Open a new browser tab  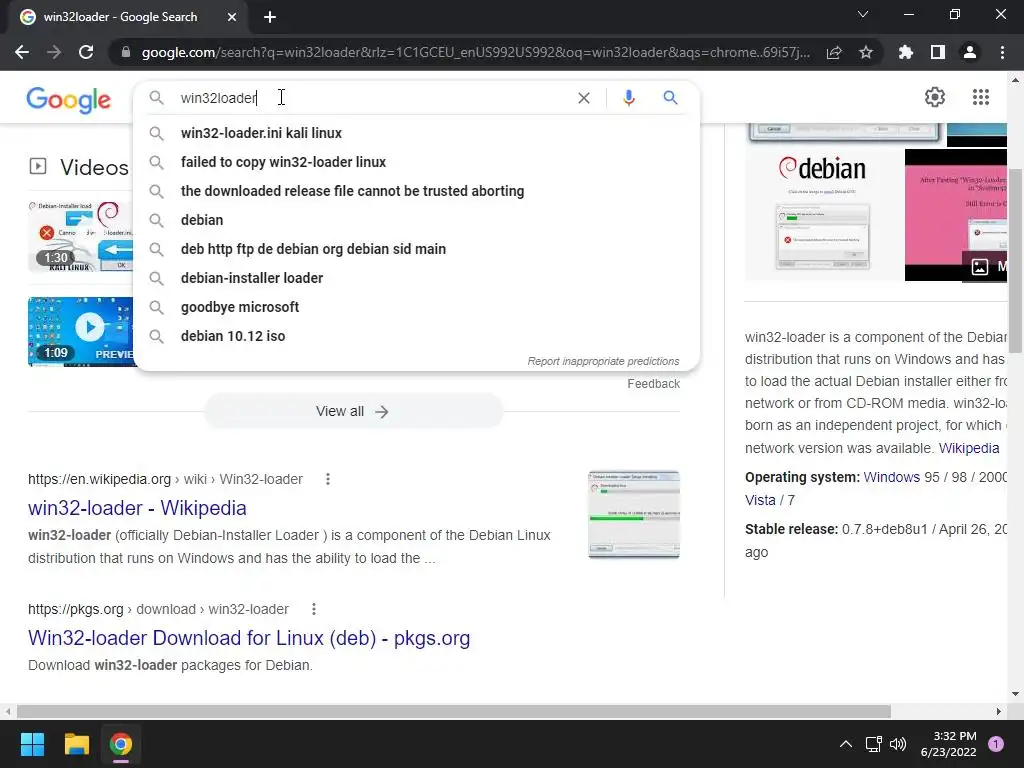(270, 17)
